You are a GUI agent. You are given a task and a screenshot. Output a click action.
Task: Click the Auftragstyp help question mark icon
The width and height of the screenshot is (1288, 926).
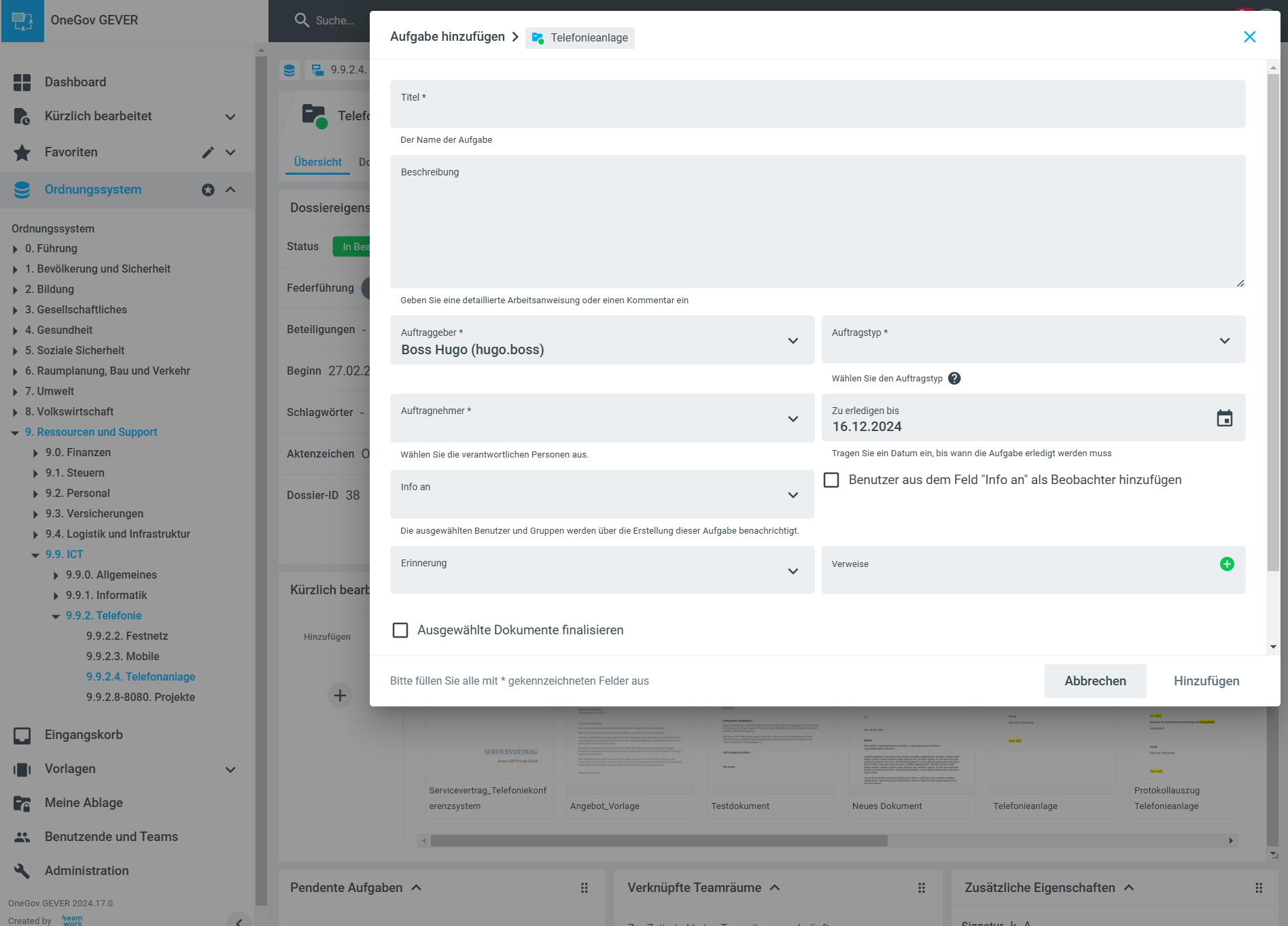[x=954, y=379]
